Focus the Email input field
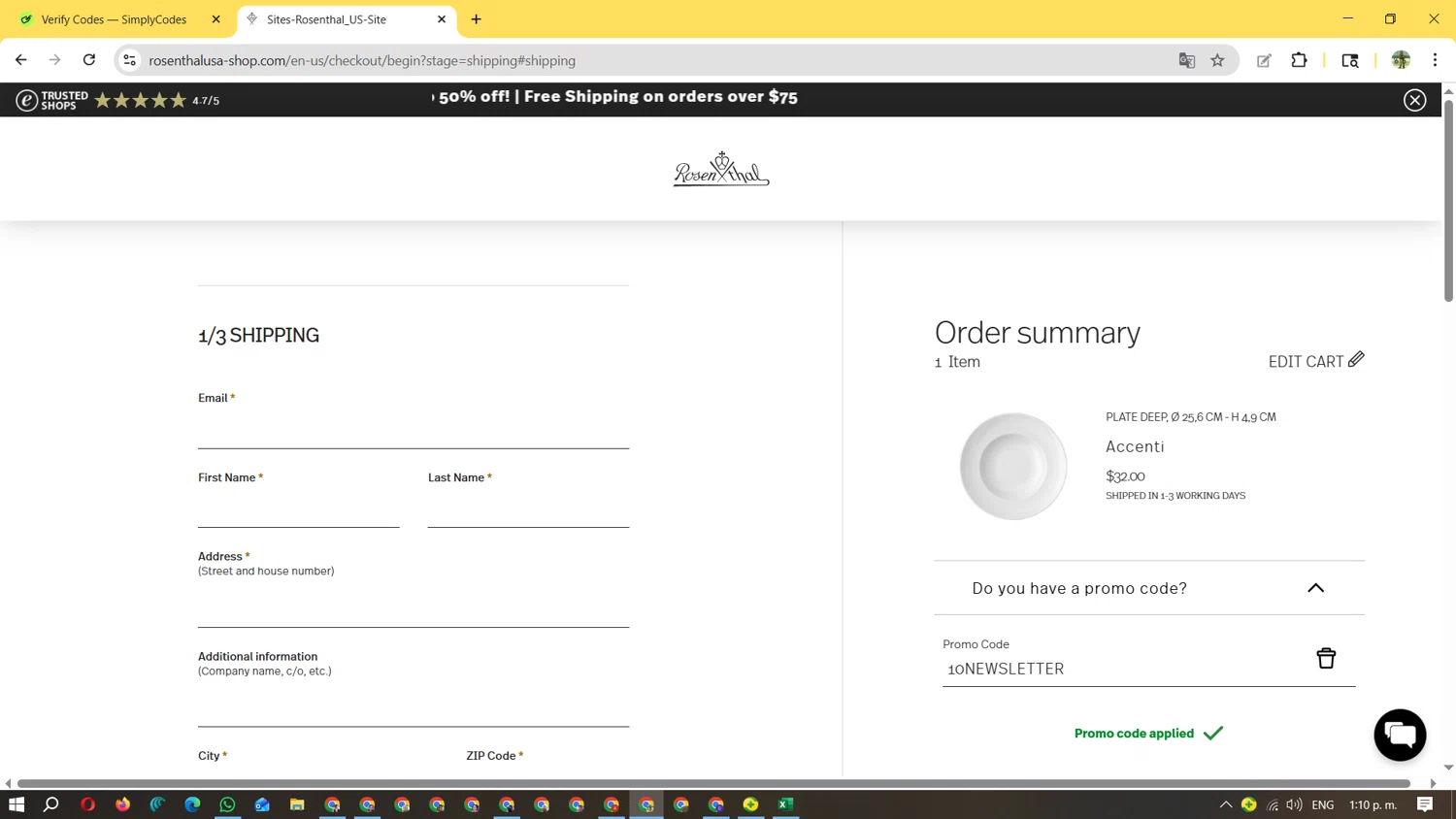This screenshot has height=819, width=1456. pyautogui.click(x=414, y=430)
